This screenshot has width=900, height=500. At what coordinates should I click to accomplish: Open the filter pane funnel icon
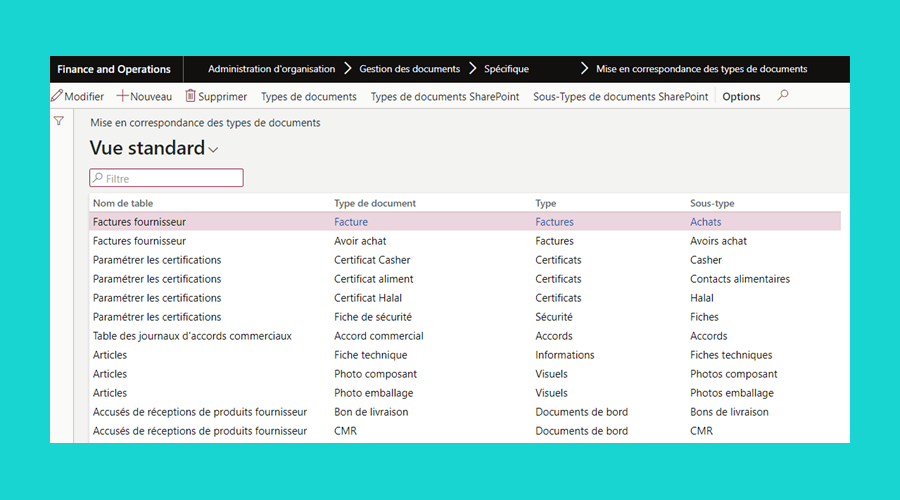pyautogui.click(x=59, y=121)
